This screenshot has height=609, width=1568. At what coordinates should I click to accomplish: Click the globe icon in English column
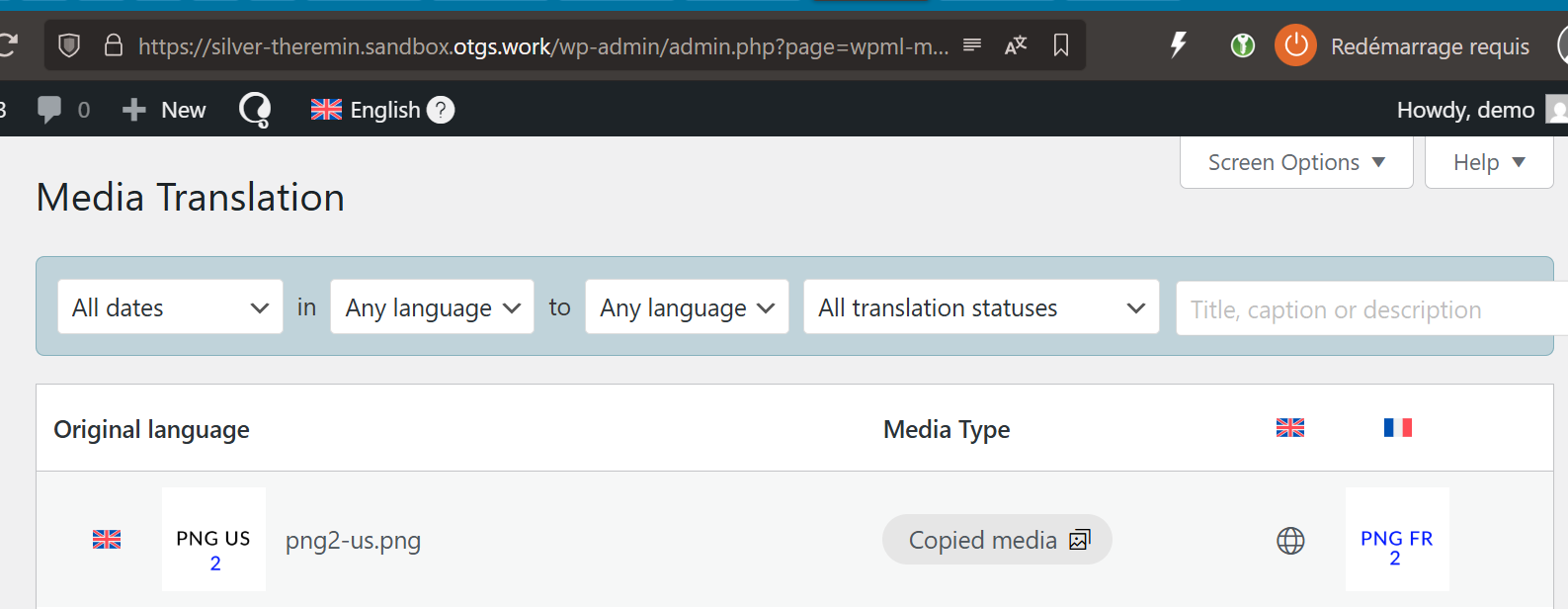point(1290,541)
